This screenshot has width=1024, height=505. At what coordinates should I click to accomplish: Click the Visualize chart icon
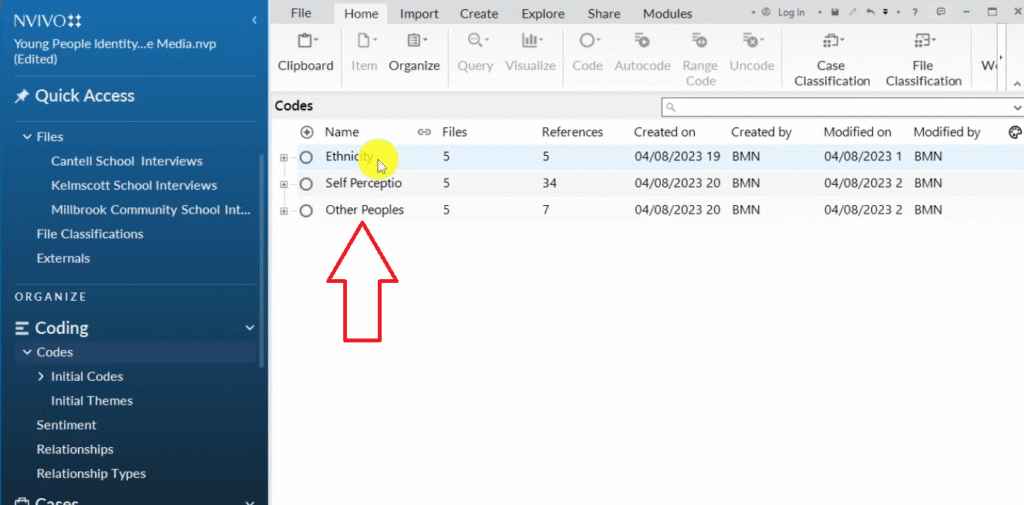click(530, 52)
